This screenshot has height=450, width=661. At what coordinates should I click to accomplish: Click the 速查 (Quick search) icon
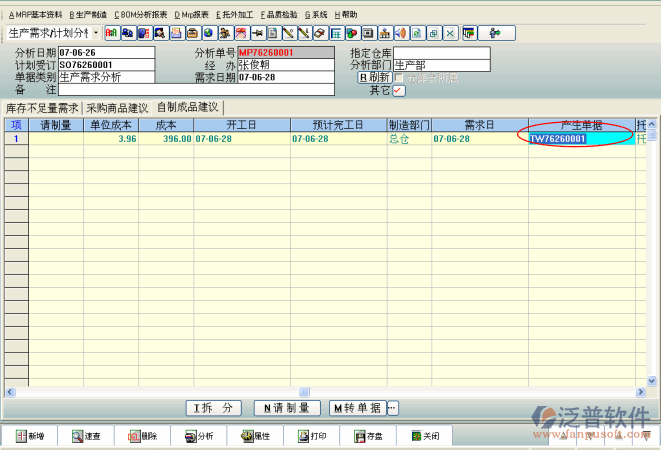[85, 436]
